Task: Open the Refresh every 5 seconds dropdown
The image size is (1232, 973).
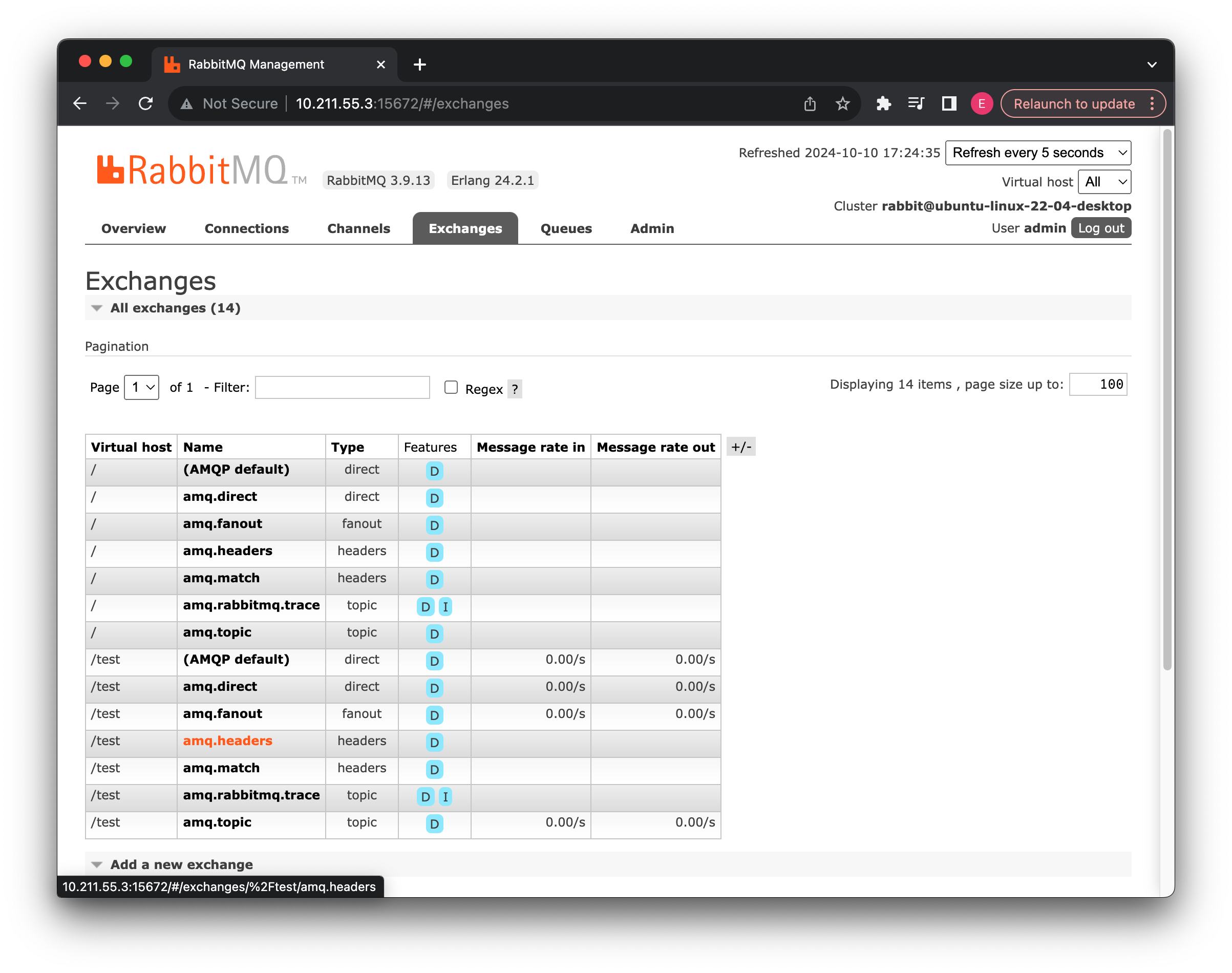Action: coord(1038,153)
